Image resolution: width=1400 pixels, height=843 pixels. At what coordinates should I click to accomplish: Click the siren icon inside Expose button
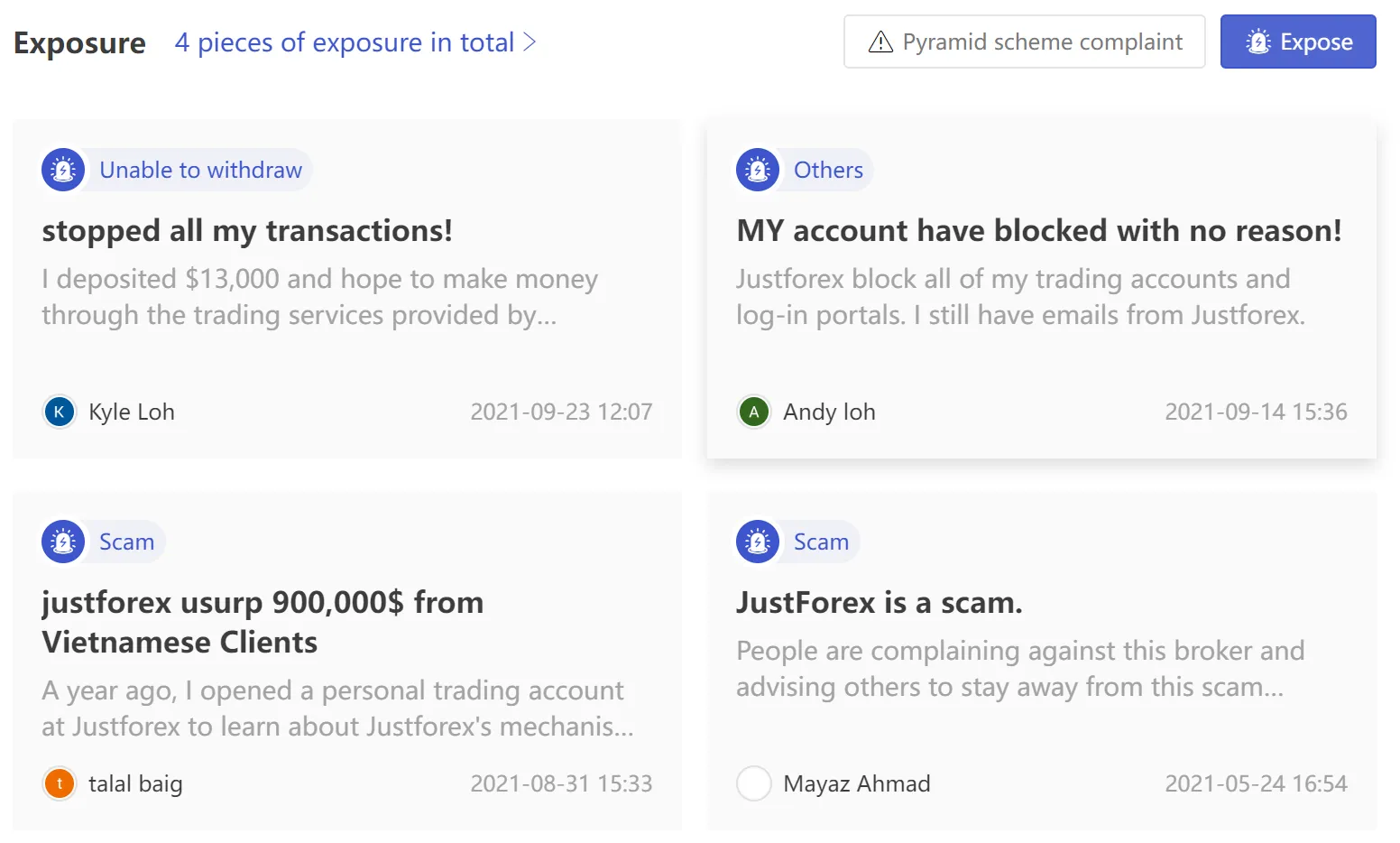tap(1258, 42)
